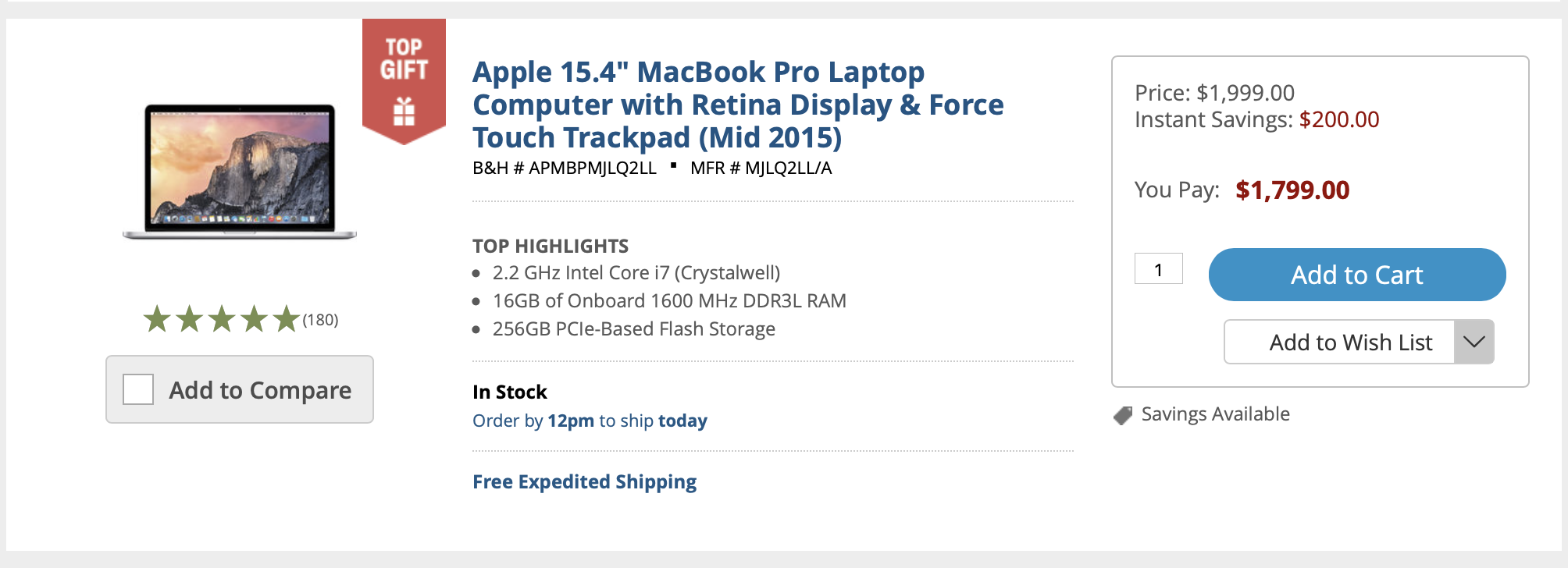
Task: Click the B&H # APMBPMJLQ2LL code
Action: click(564, 169)
